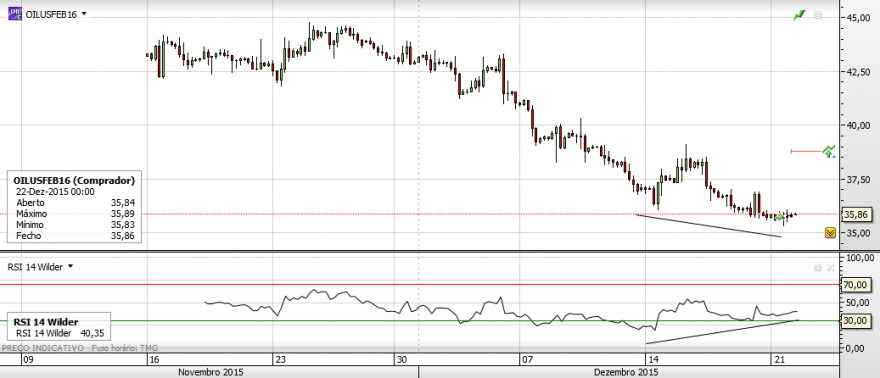Close the RSI 14 Wilder panel
The height and width of the screenshot is (378, 880).
pyautogui.click(x=831, y=268)
